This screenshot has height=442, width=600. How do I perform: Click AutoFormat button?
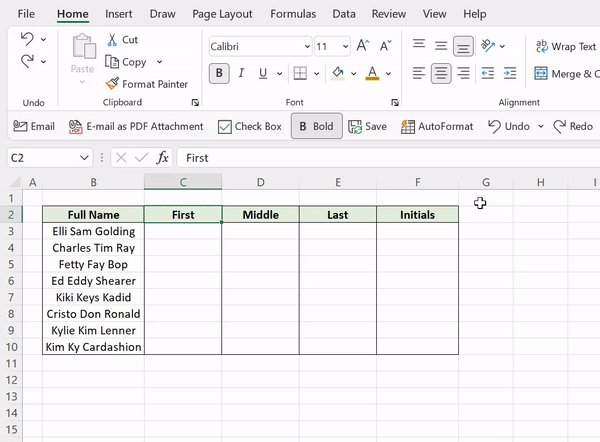(x=437, y=126)
